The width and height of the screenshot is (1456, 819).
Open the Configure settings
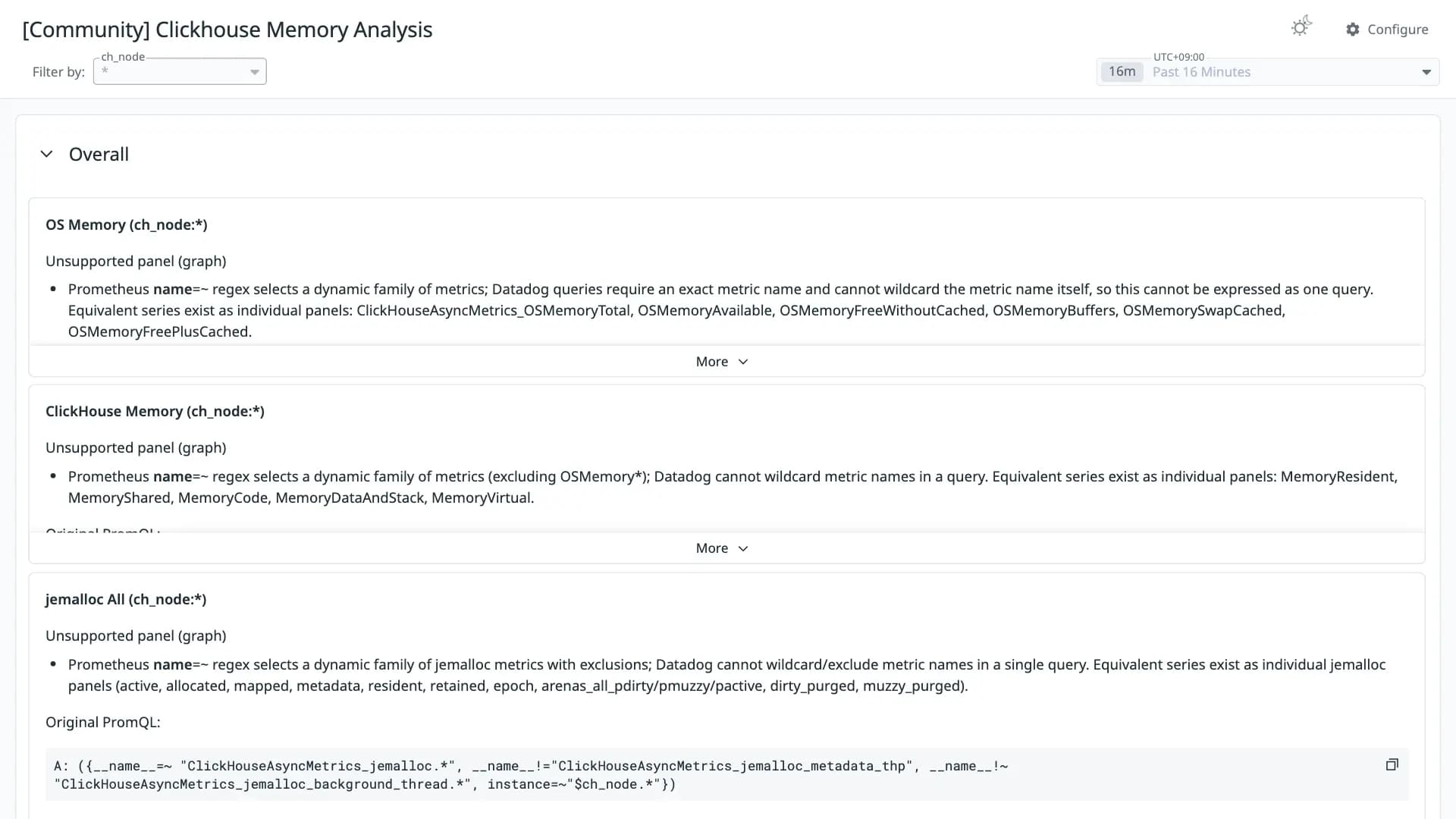(1387, 30)
